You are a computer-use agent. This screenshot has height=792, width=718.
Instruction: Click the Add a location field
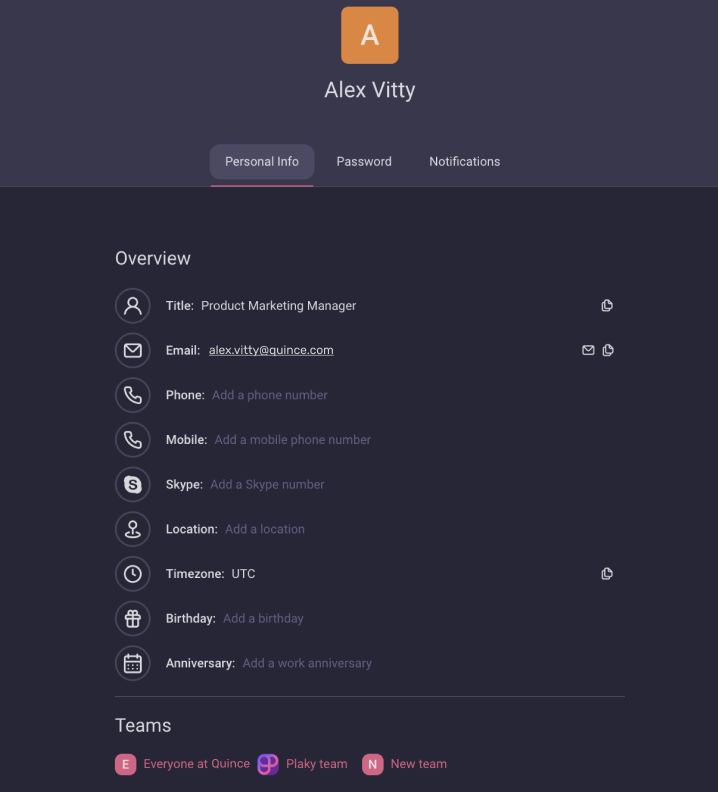tap(265, 529)
